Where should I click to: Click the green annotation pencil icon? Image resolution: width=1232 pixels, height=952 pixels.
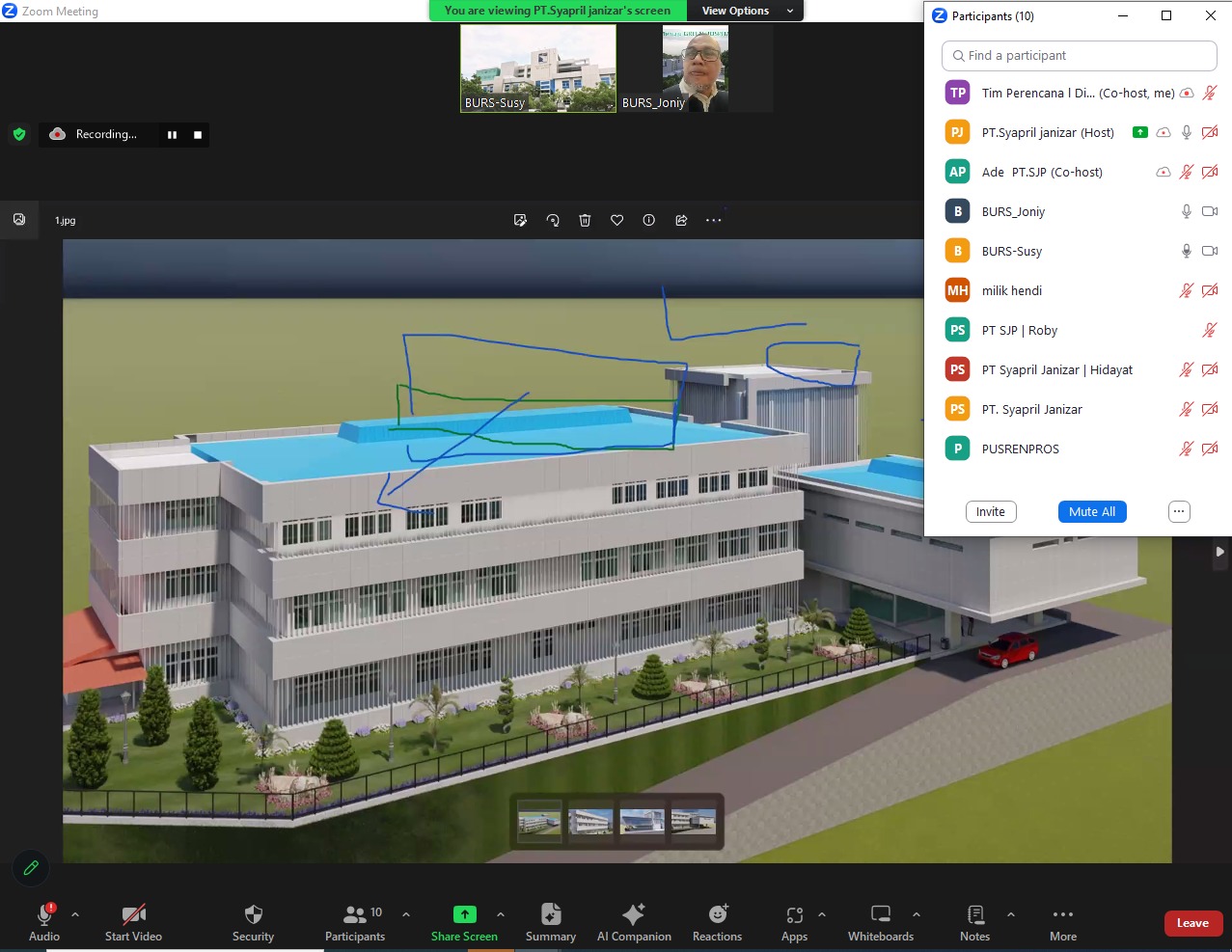click(31, 868)
